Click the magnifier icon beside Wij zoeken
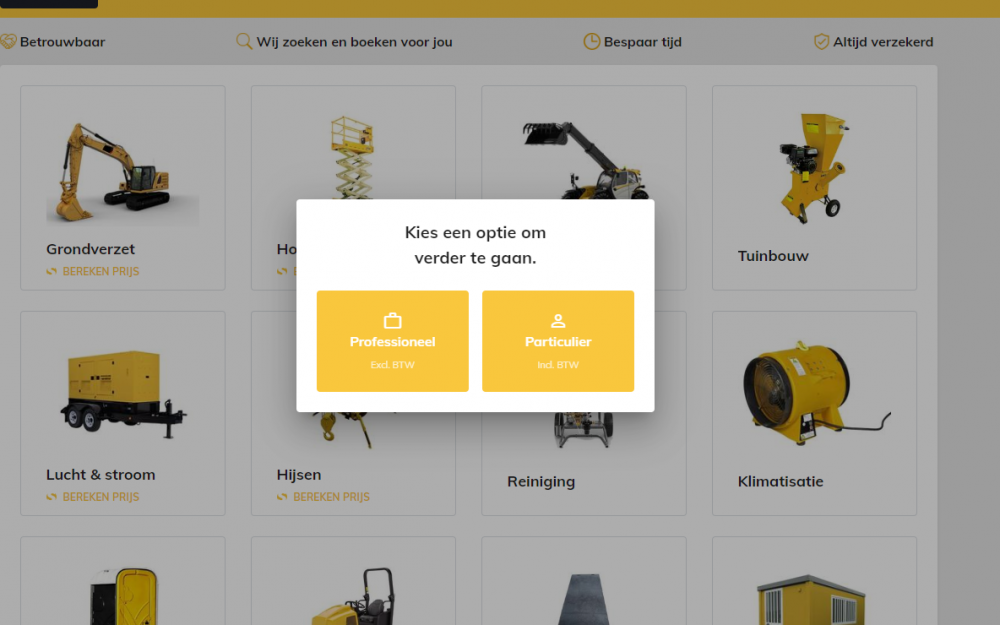Screen dimensions: 1000x625 click(x=244, y=41)
